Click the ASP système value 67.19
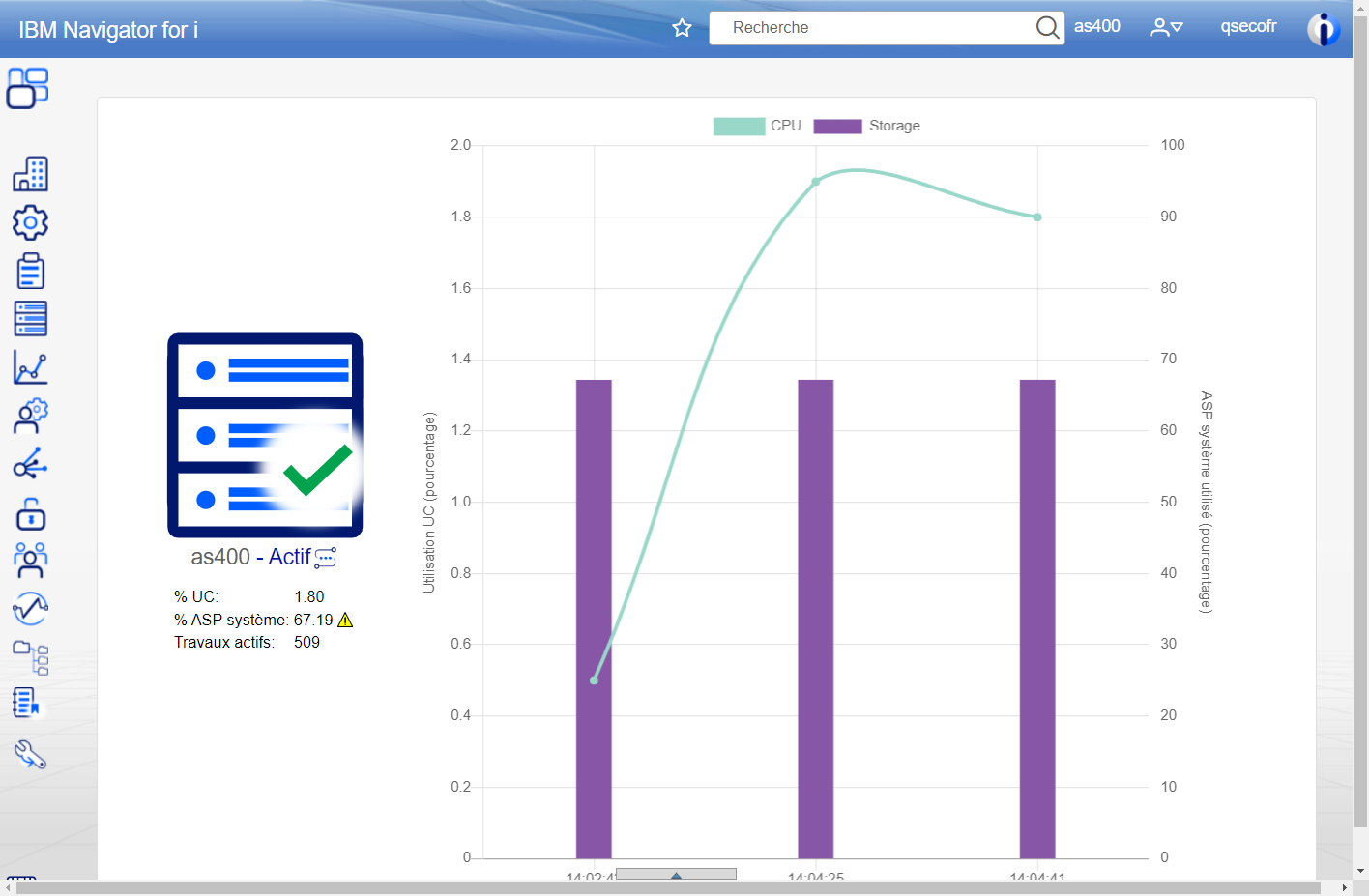Image resolution: width=1369 pixels, height=896 pixels. pyautogui.click(x=313, y=620)
